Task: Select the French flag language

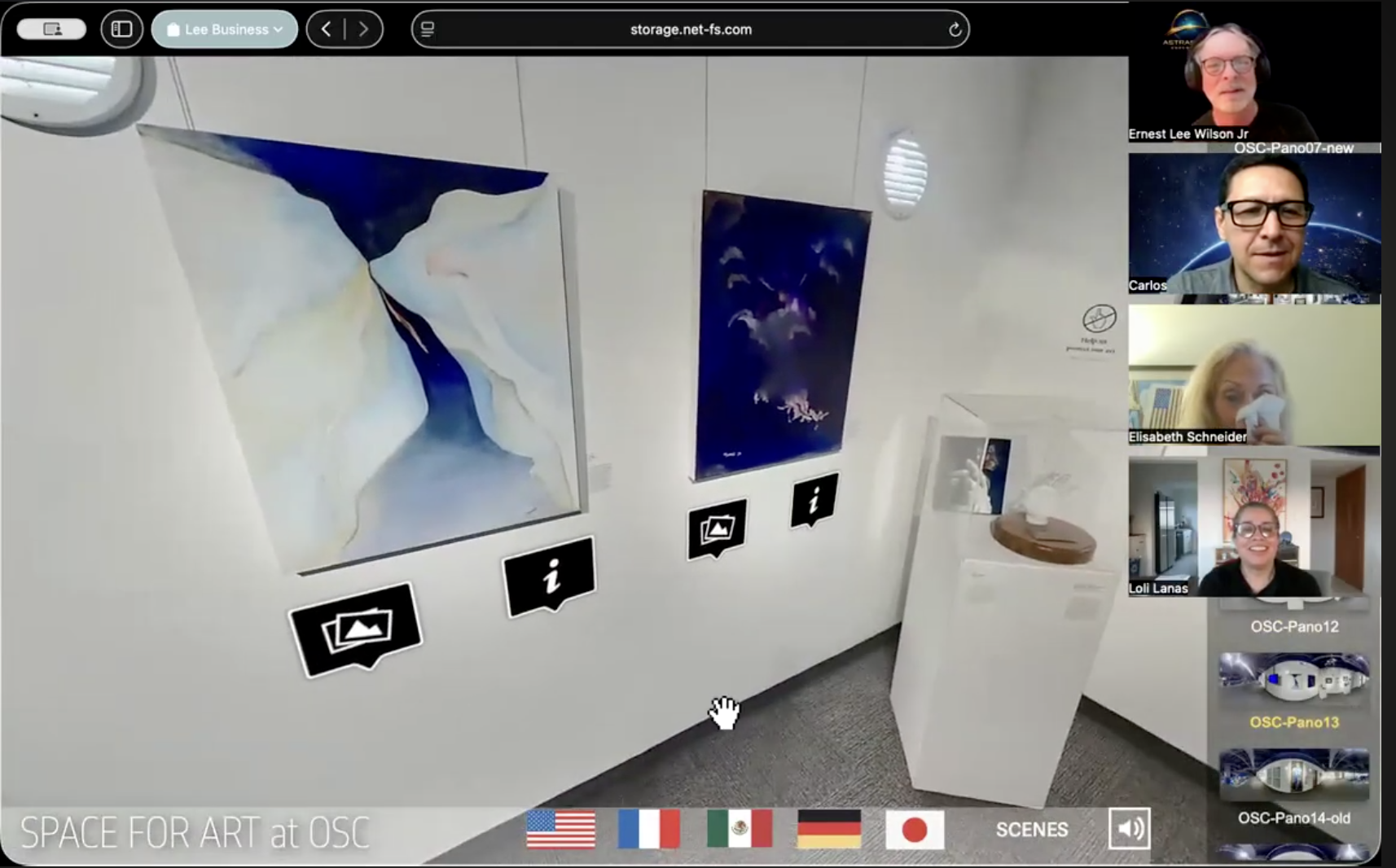Action: pos(649,829)
